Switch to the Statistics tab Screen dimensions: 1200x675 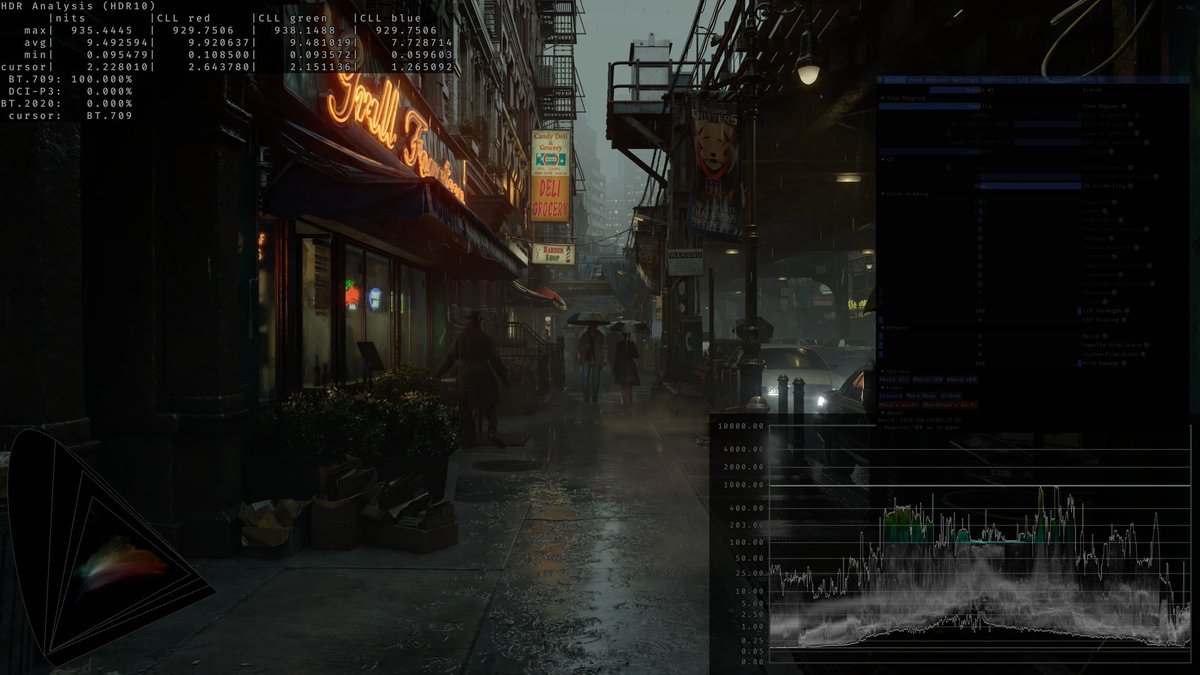(x=998, y=79)
